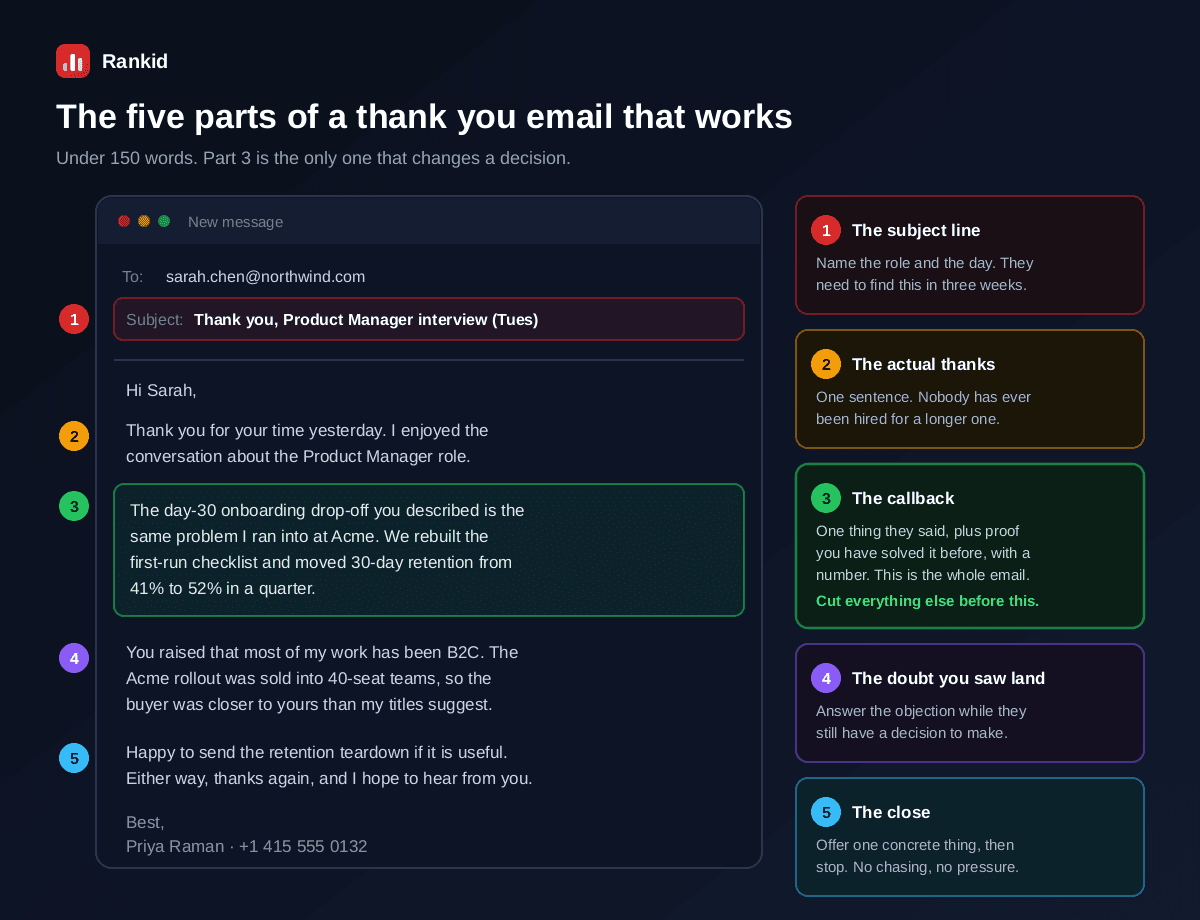Viewport: 1200px width, 920px height.
Task: Click the red window dot in New message
Action: pyautogui.click(x=124, y=221)
